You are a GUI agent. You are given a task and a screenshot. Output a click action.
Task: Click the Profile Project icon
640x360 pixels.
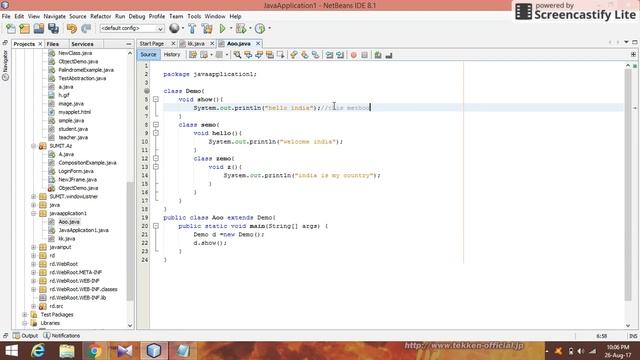coord(260,29)
